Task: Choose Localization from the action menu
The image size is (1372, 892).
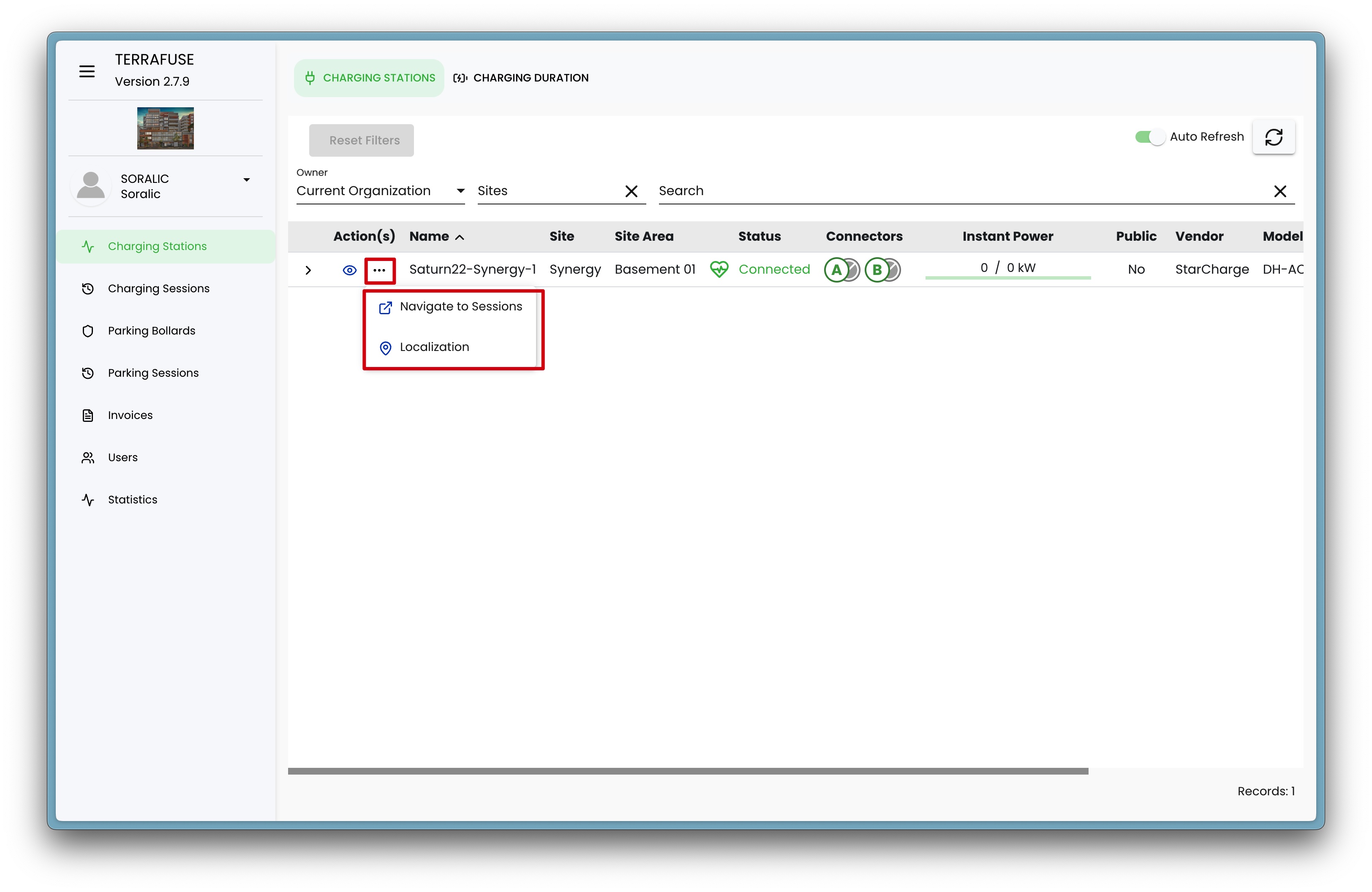Action: [434, 347]
